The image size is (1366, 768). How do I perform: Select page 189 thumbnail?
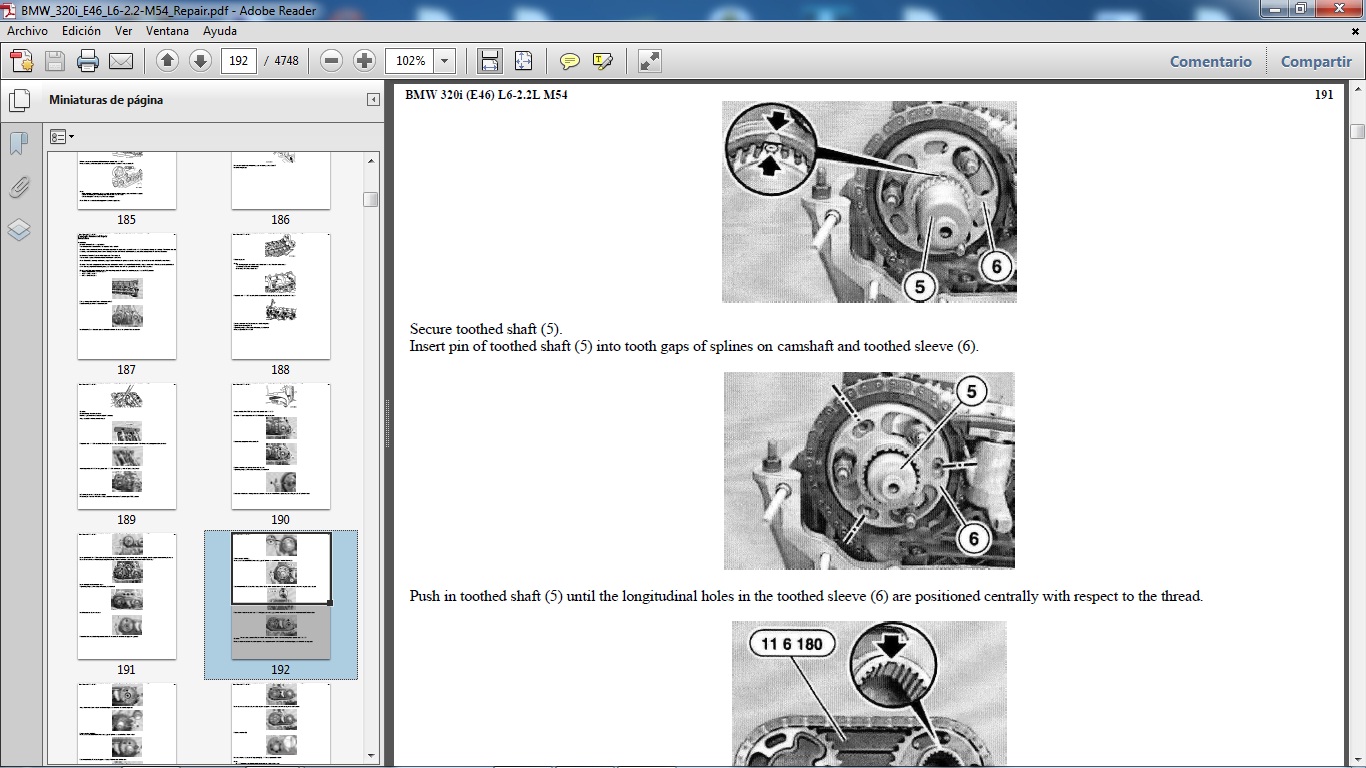tap(127, 447)
